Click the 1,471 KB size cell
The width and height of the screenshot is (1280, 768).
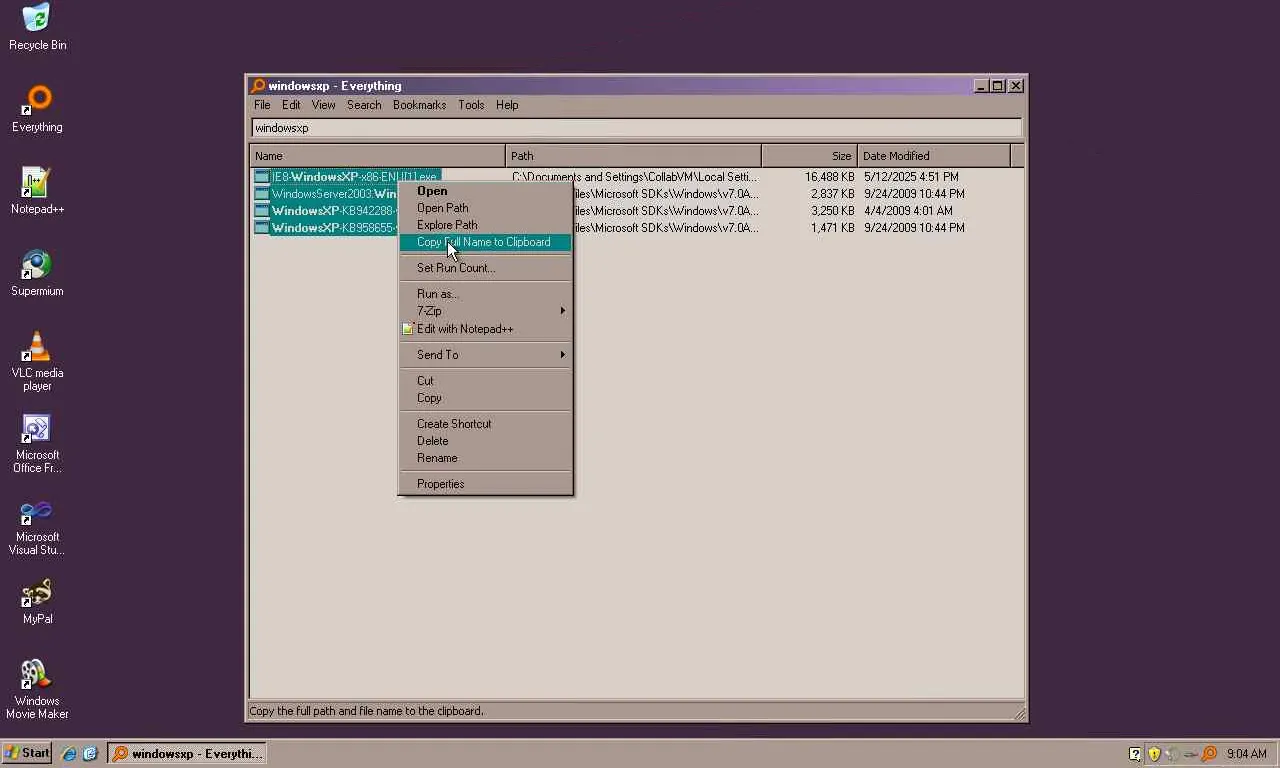click(833, 228)
